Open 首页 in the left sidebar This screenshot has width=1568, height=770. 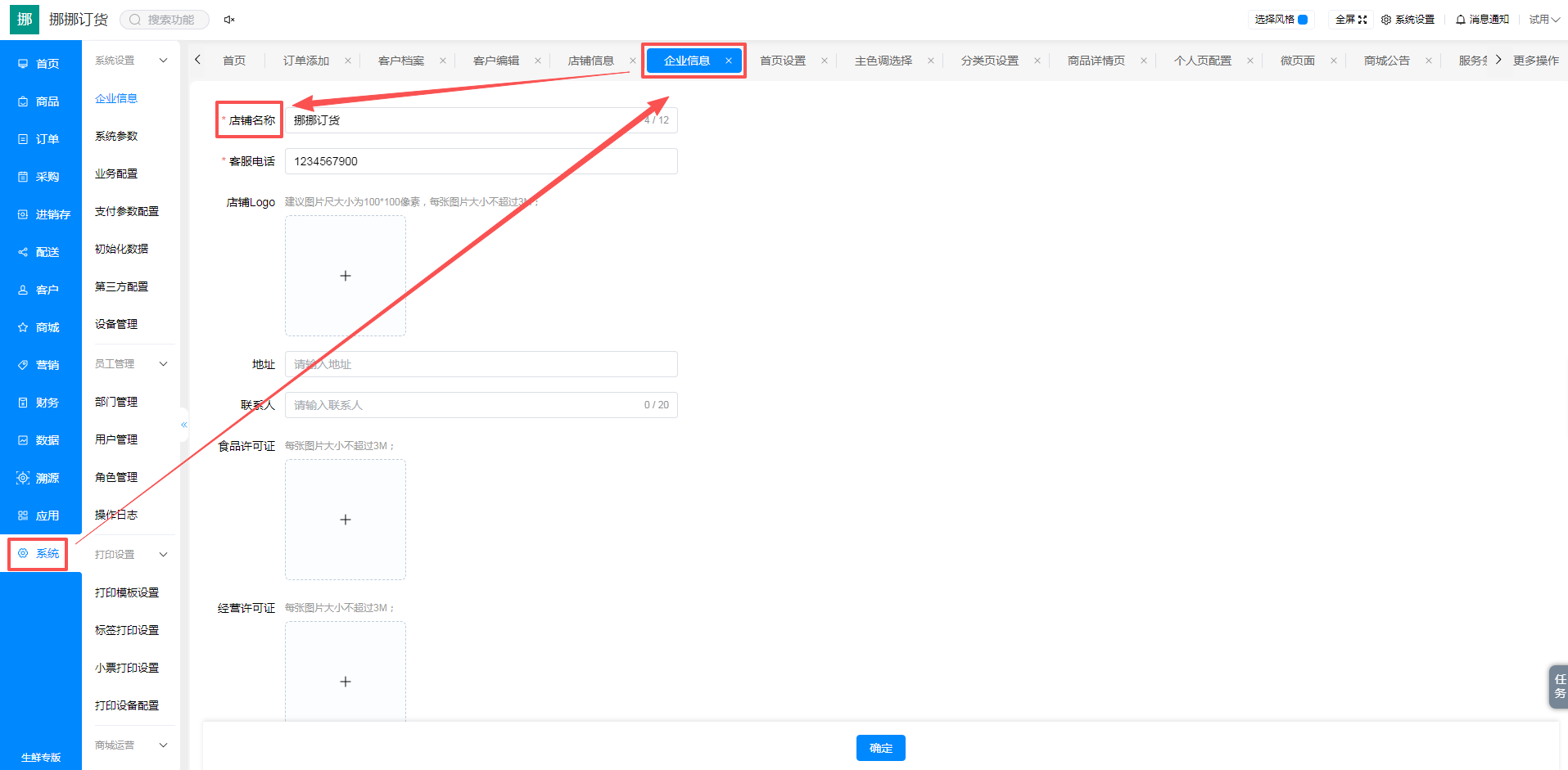click(x=40, y=64)
